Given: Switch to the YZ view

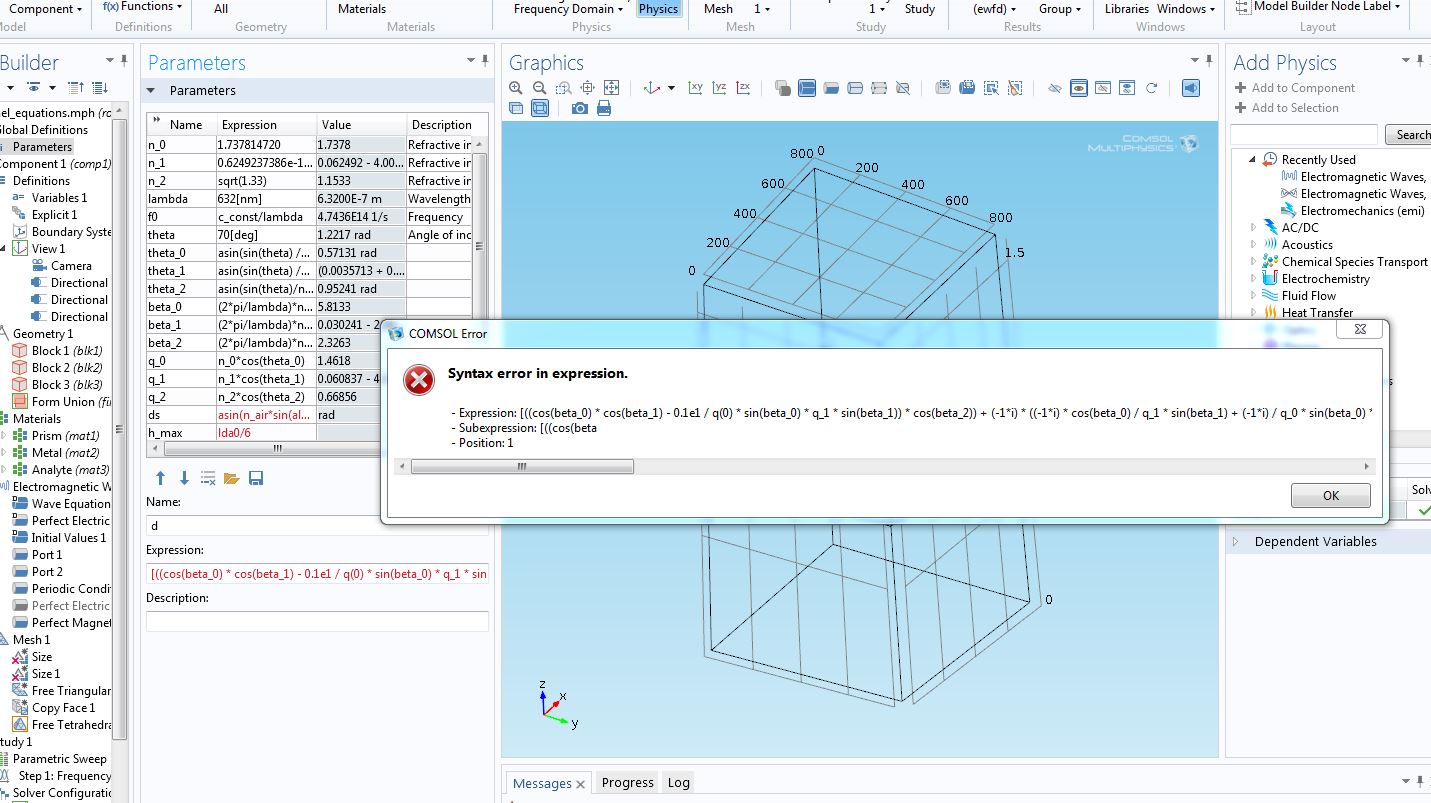Looking at the screenshot, I should click(x=720, y=88).
